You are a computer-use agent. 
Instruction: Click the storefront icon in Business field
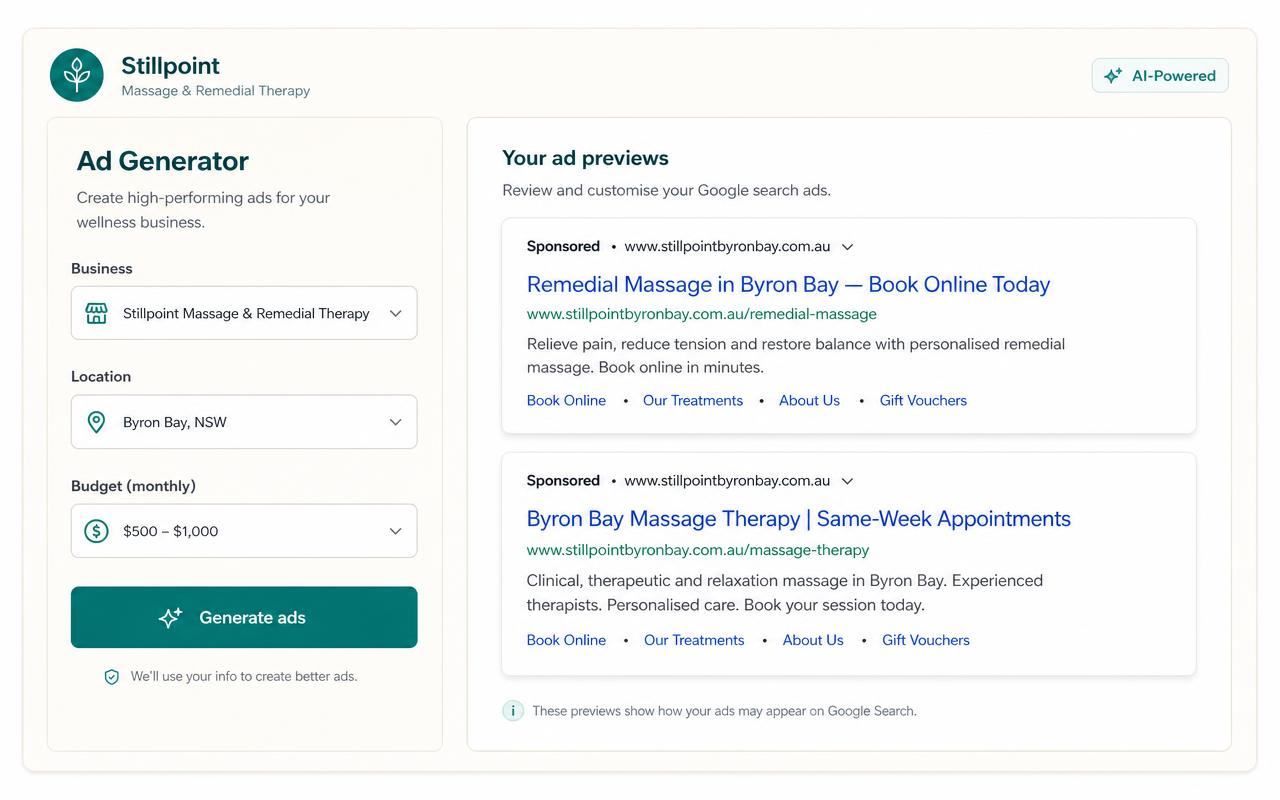[96, 313]
